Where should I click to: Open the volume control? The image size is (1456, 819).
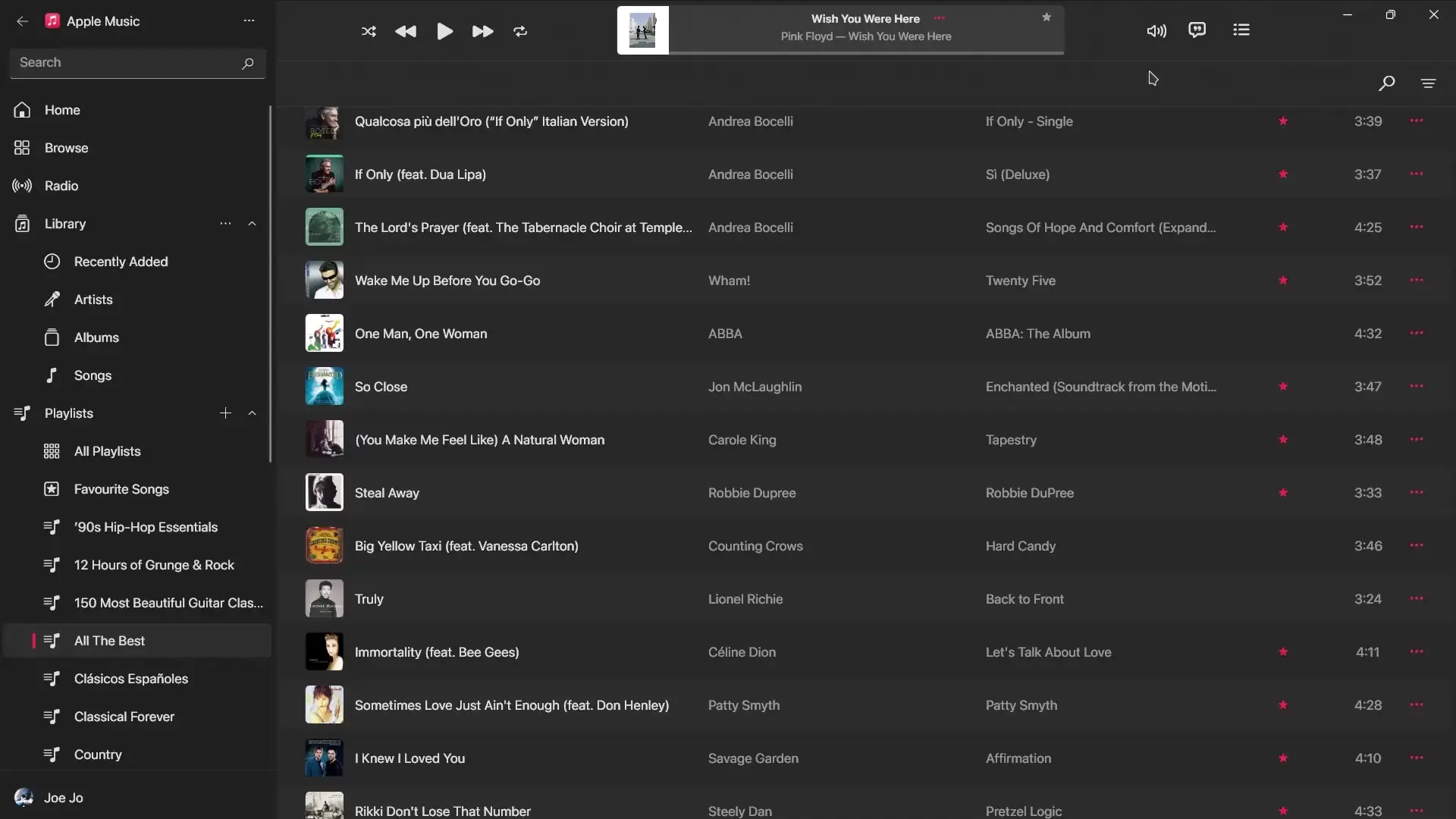point(1156,30)
